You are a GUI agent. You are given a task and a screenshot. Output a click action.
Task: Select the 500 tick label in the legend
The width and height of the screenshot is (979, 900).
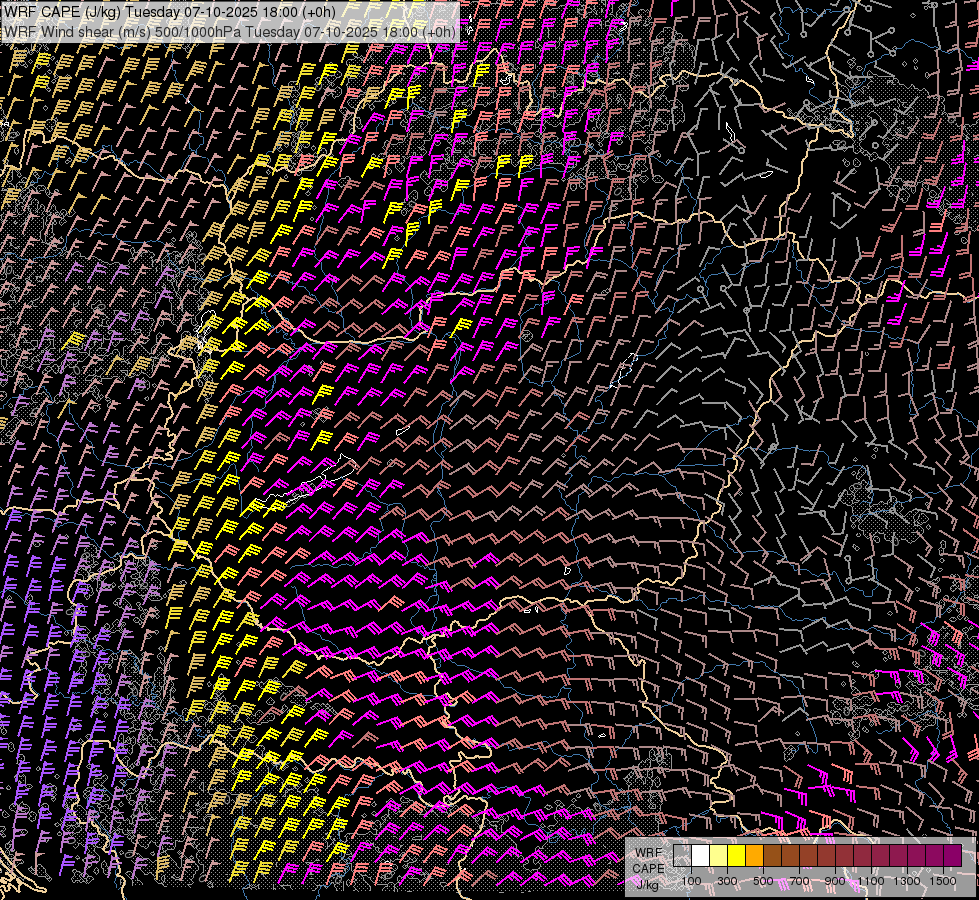(x=763, y=881)
